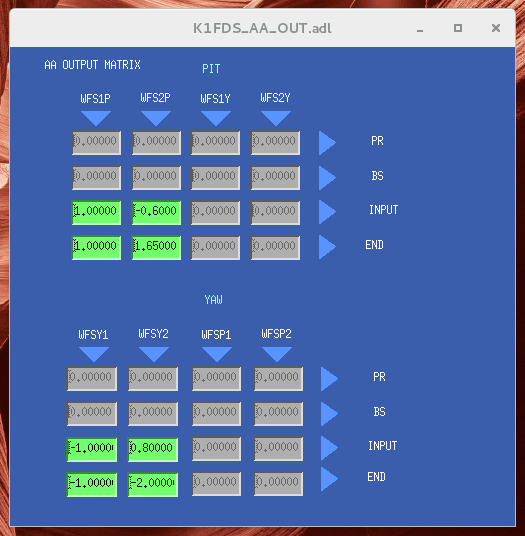Click the WFS2Y down-arrow in PIT matrix

(276, 118)
